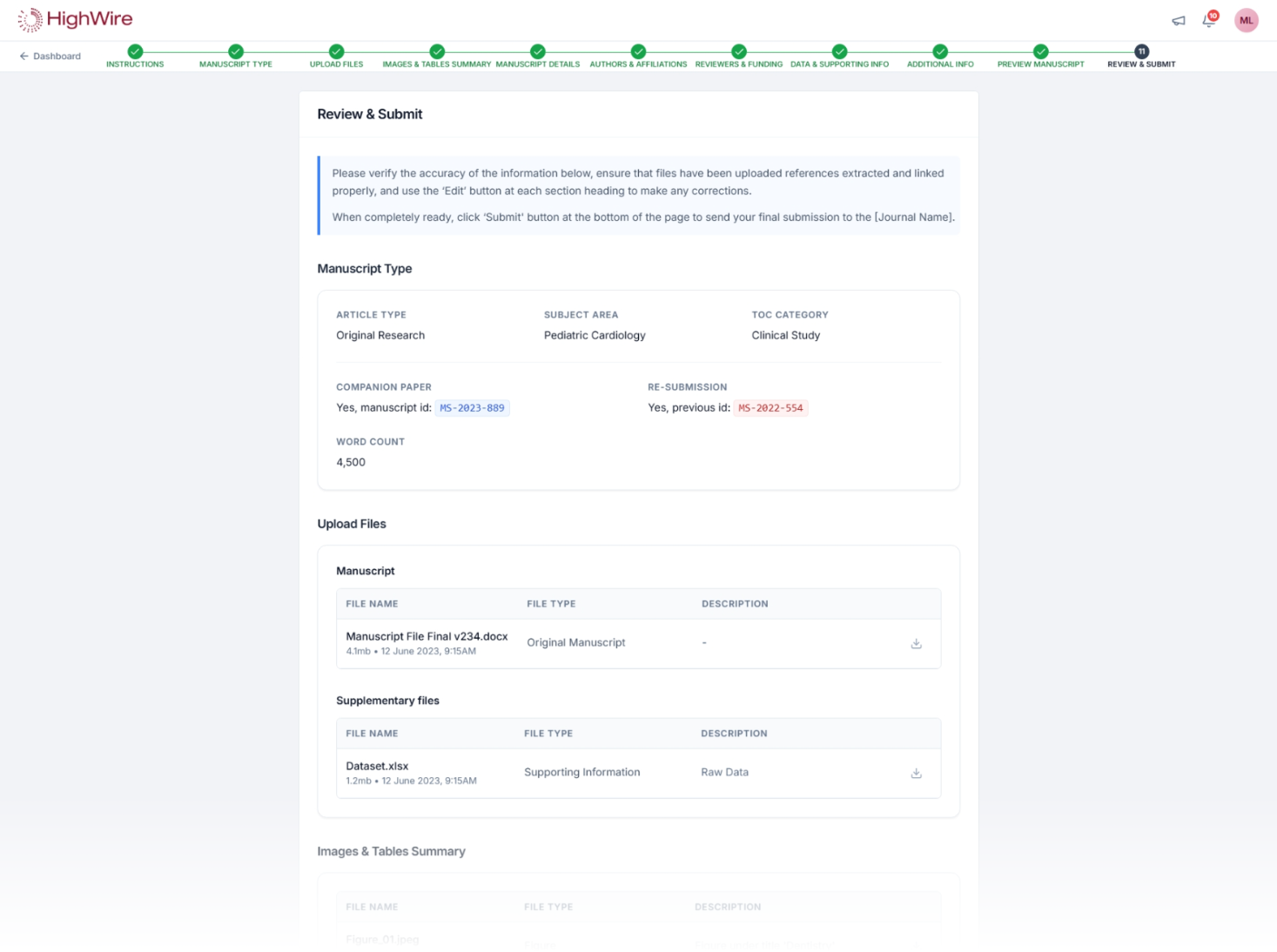Click previous submission id MS-2022-554
The image size is (1277, 952).
[770, 408]
